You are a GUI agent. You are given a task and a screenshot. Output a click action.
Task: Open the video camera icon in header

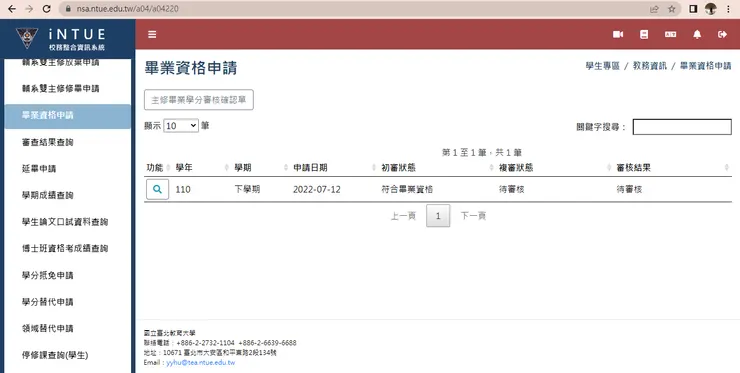[x=618, y=34]
